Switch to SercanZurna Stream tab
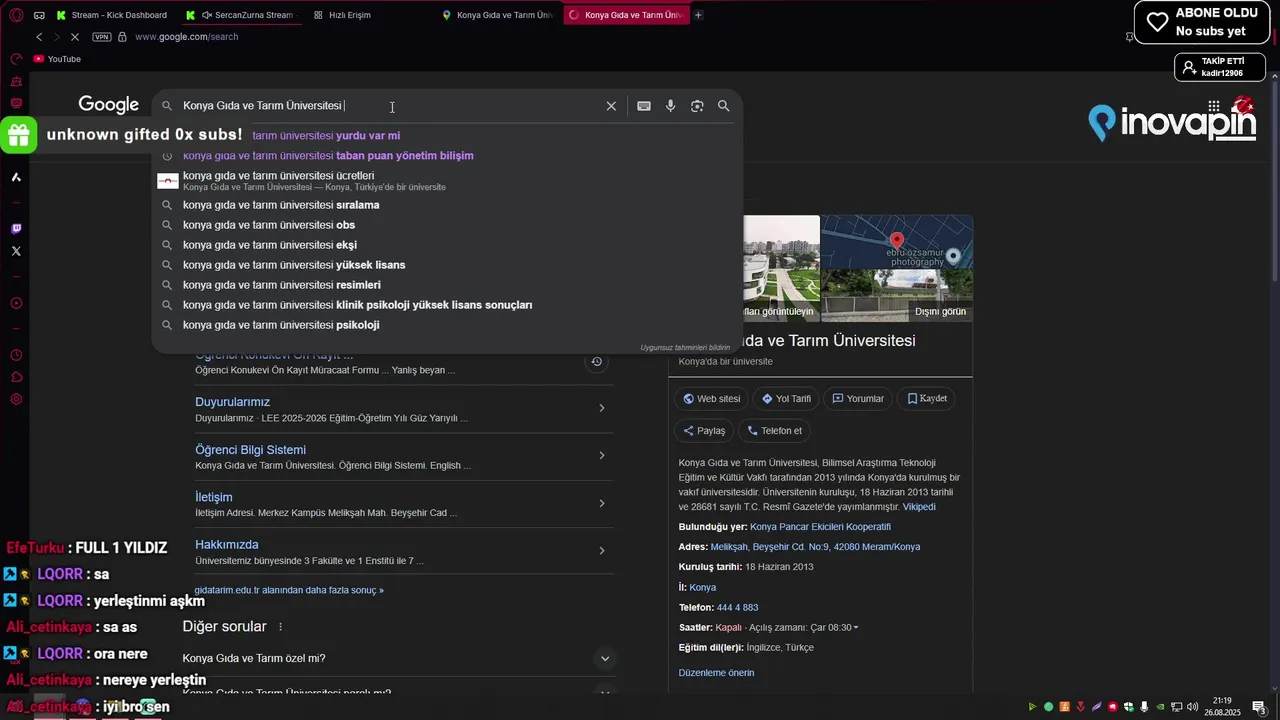The image size is (1280, 720). (x=240, y=15)
